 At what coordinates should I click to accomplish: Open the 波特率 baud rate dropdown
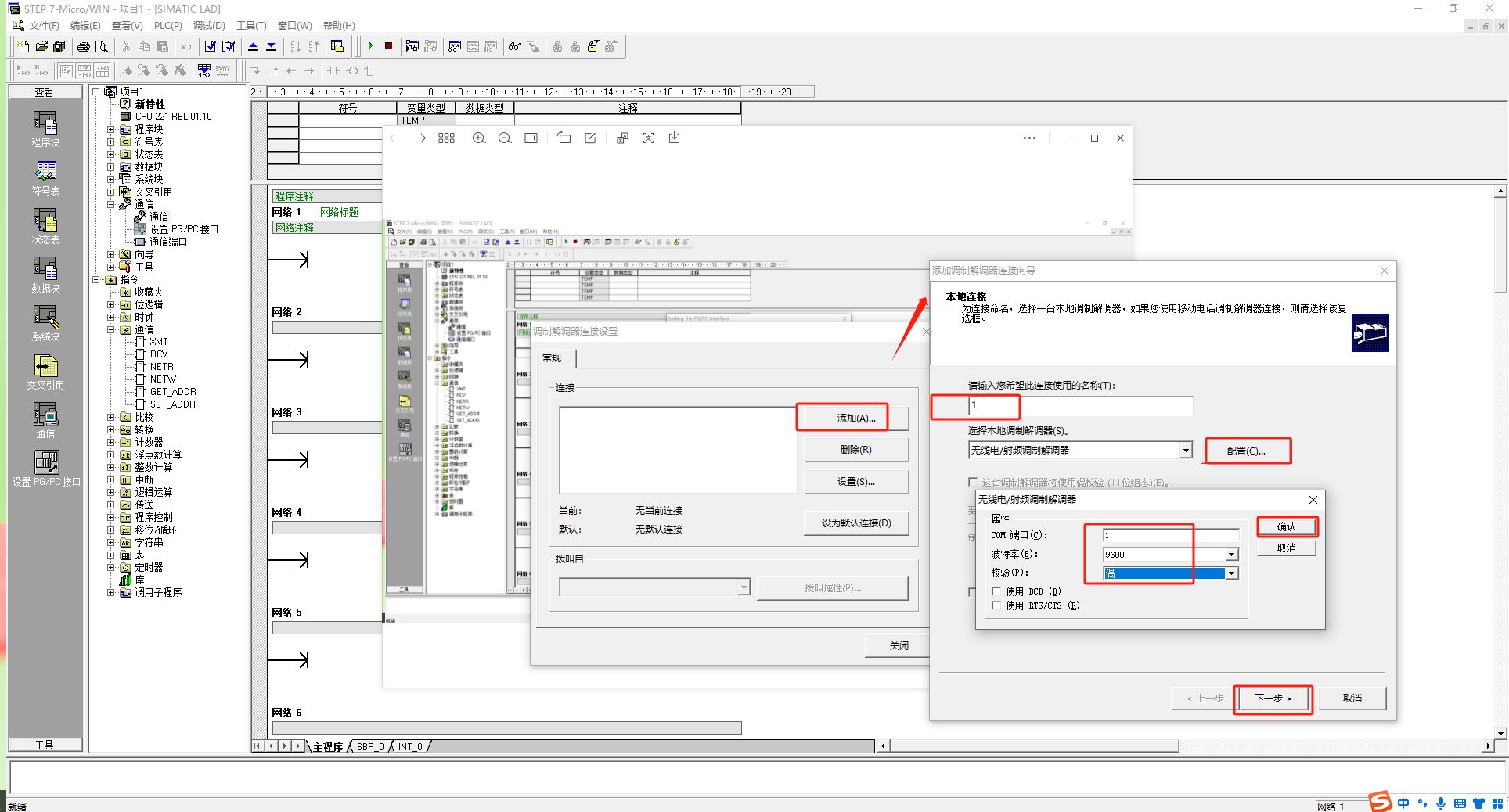[1231, 555]
